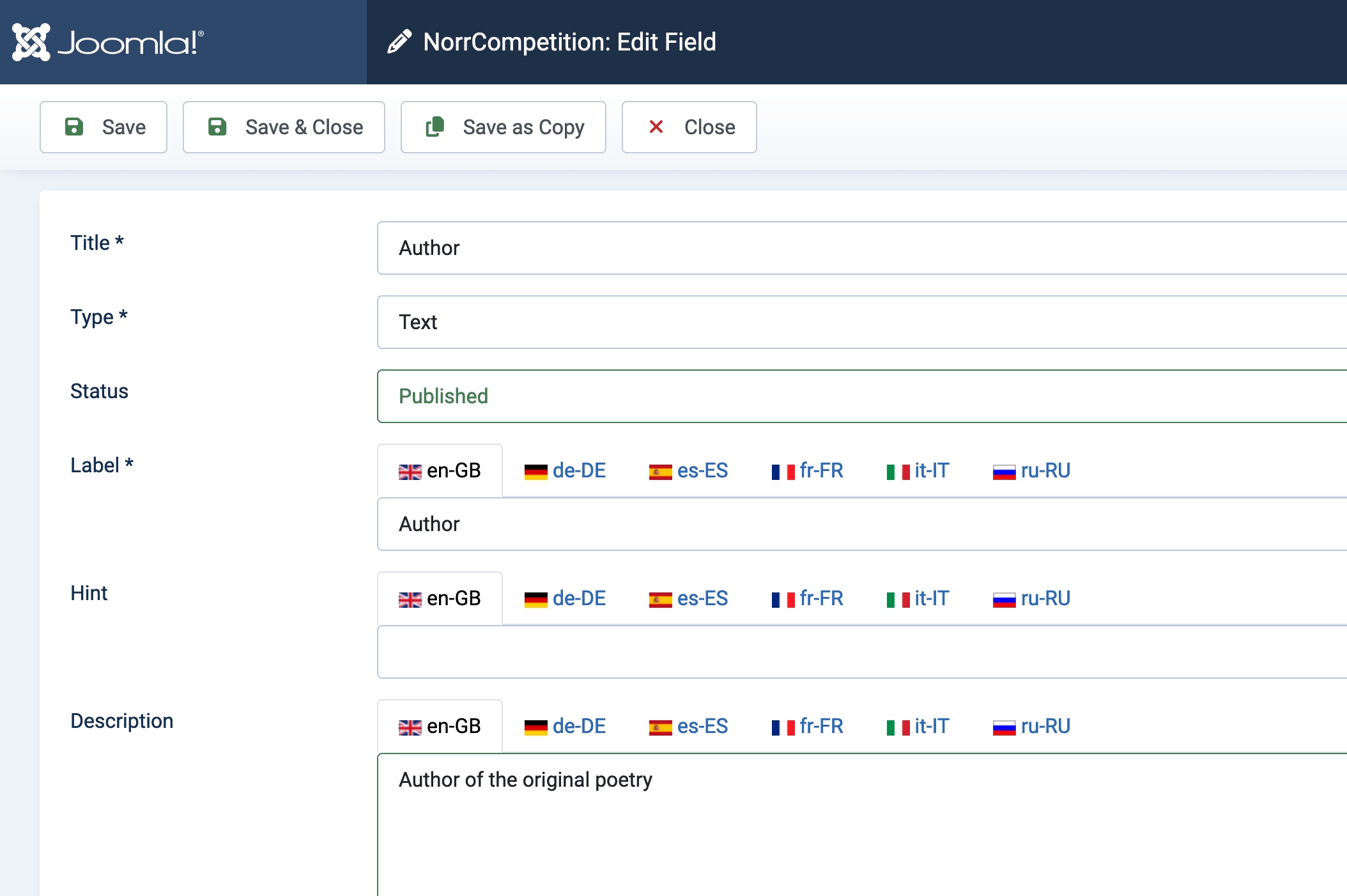The height and width of the screenshot is (896, 1347).
Task: Click the pencil icon beside Edit Field
Action: [x=399, y=42]
